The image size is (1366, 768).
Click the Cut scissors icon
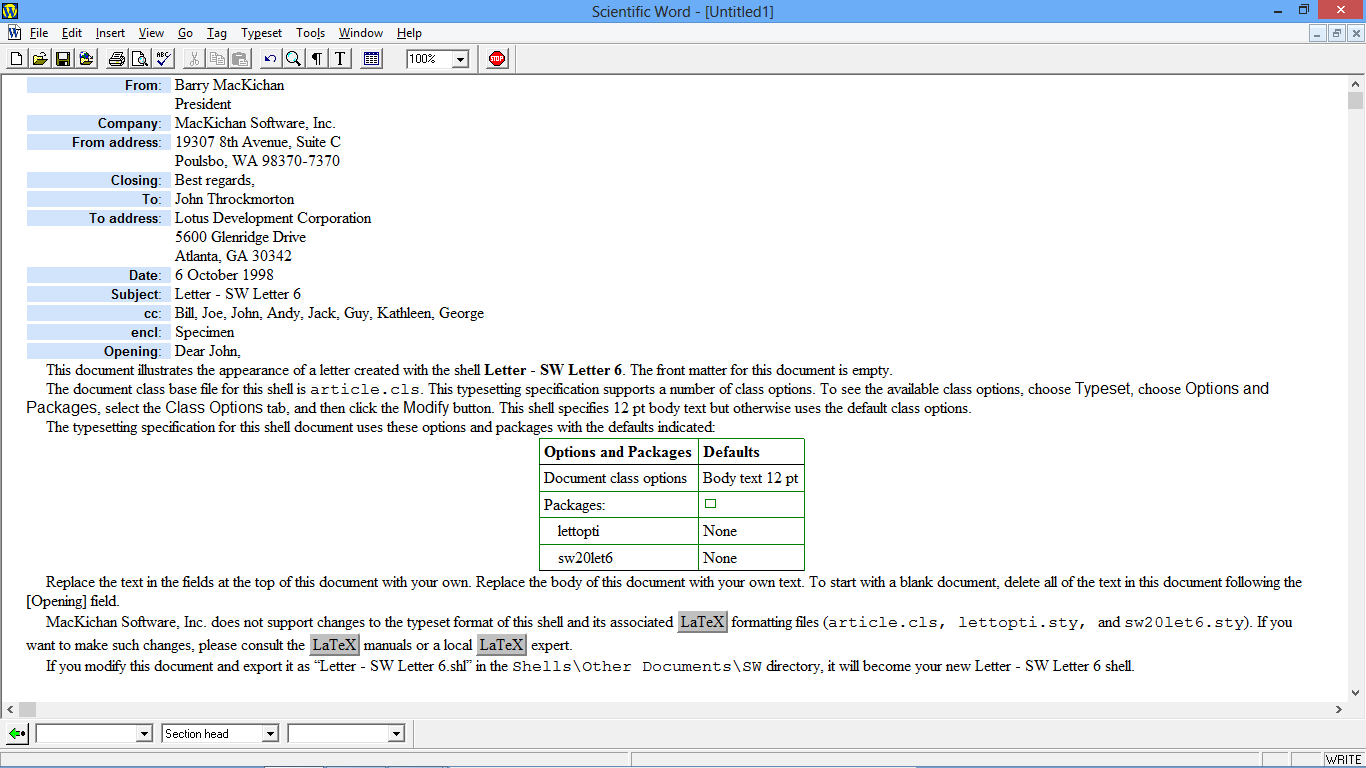pos(194,59)
